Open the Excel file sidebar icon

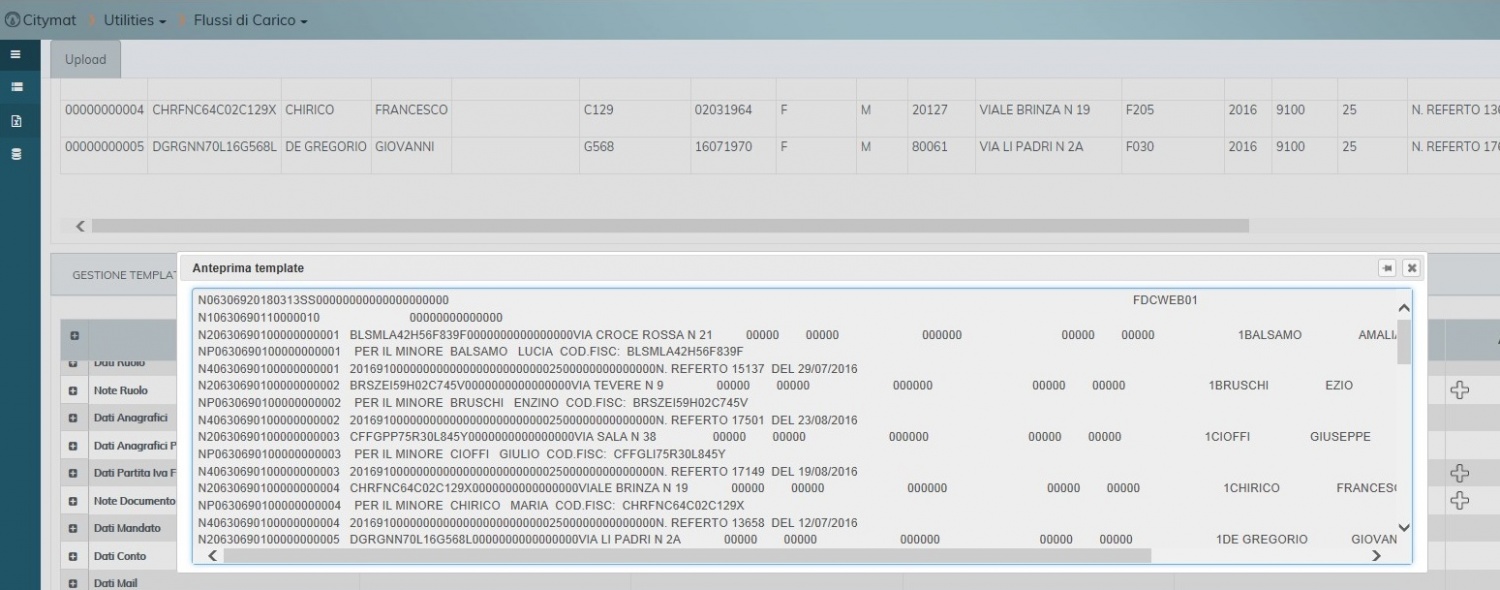[16, 121]
